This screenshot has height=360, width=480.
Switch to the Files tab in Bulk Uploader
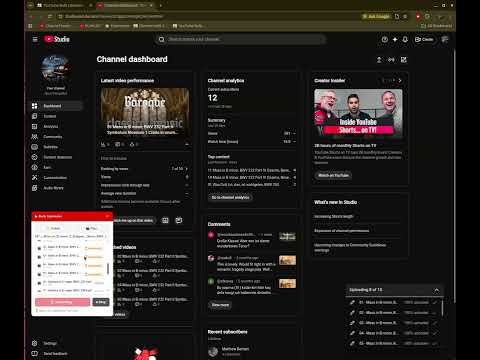tap(90, 228)
